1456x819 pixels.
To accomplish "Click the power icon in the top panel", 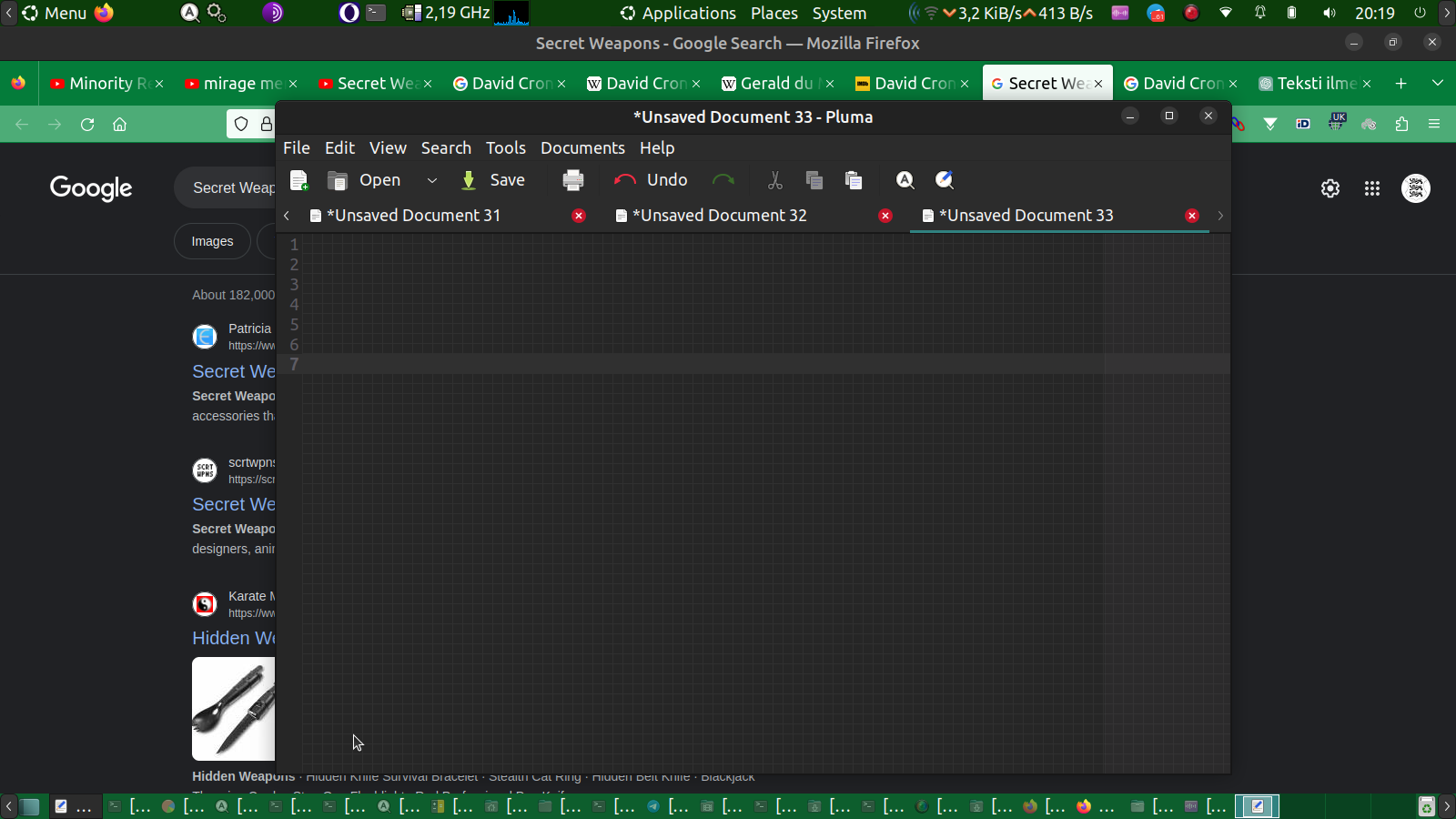I will coord(1420,13).
